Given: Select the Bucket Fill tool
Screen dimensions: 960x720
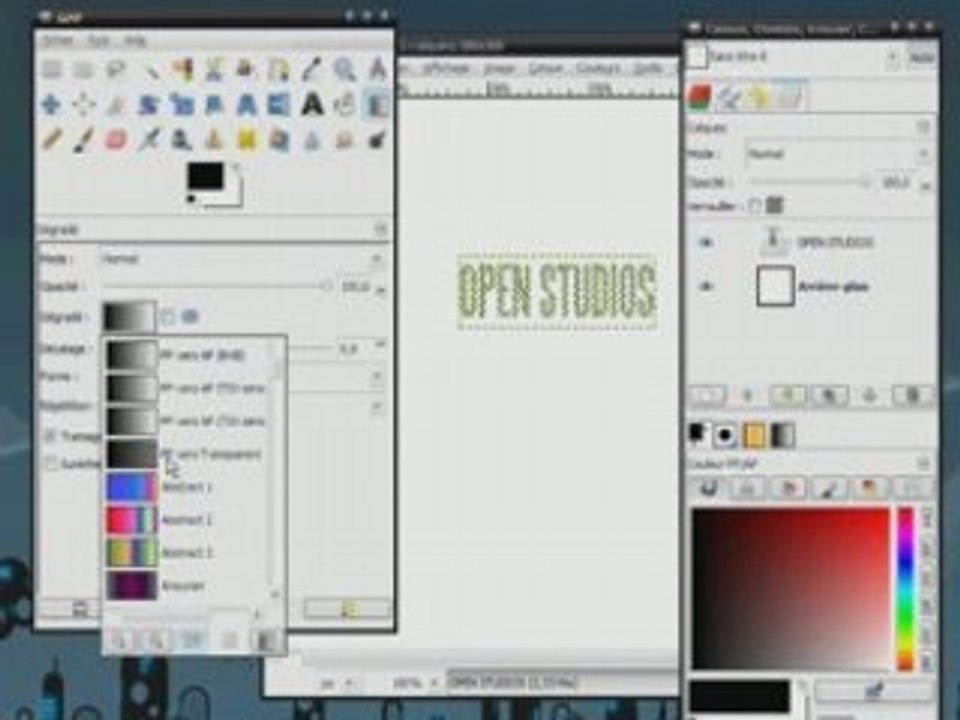Looking at the screenshot, I should pyautogui.click(x=345, y=105).
